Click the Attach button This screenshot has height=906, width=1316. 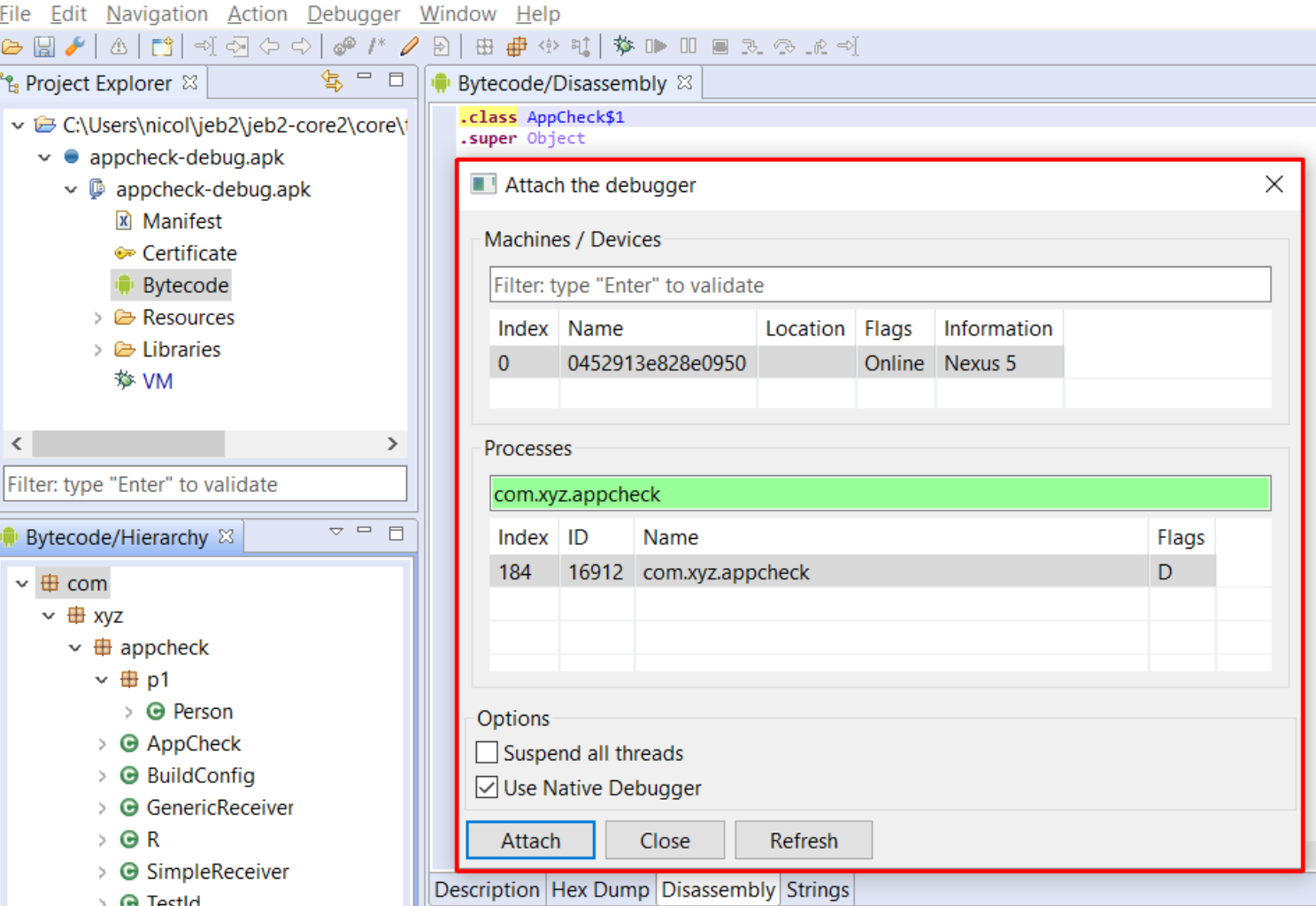click(530, 840)
